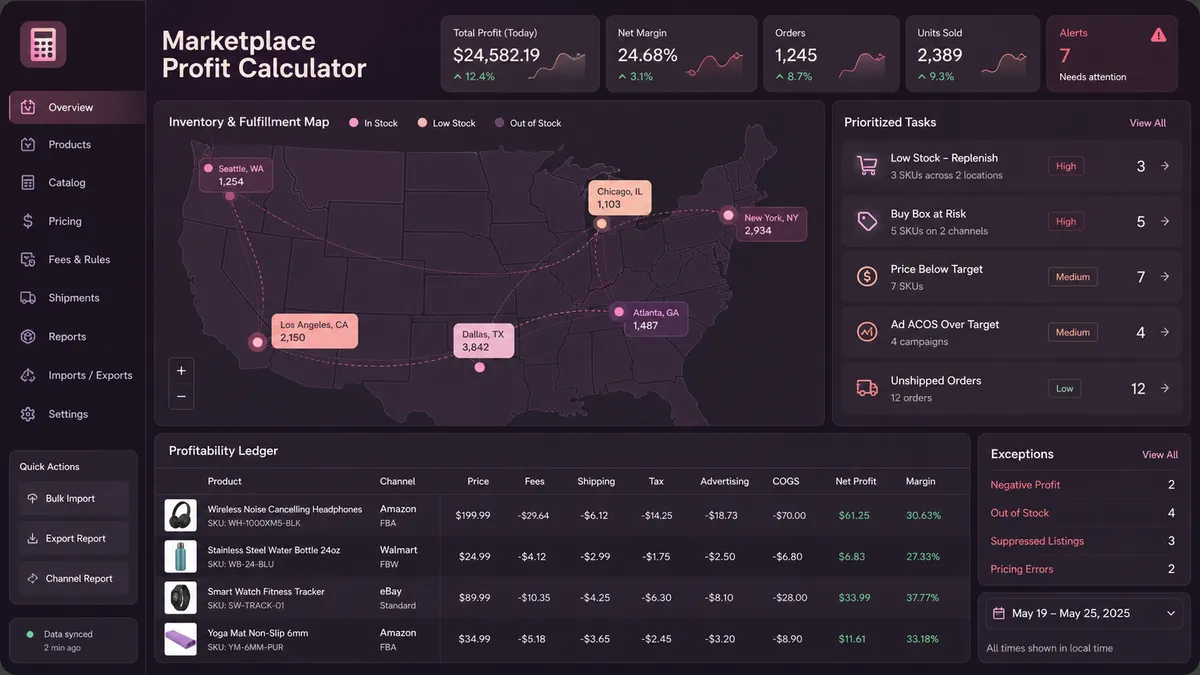Click the Alerts warning triangle icon
Viewport: 1200px width, 675px height.
click(1158, 35)
